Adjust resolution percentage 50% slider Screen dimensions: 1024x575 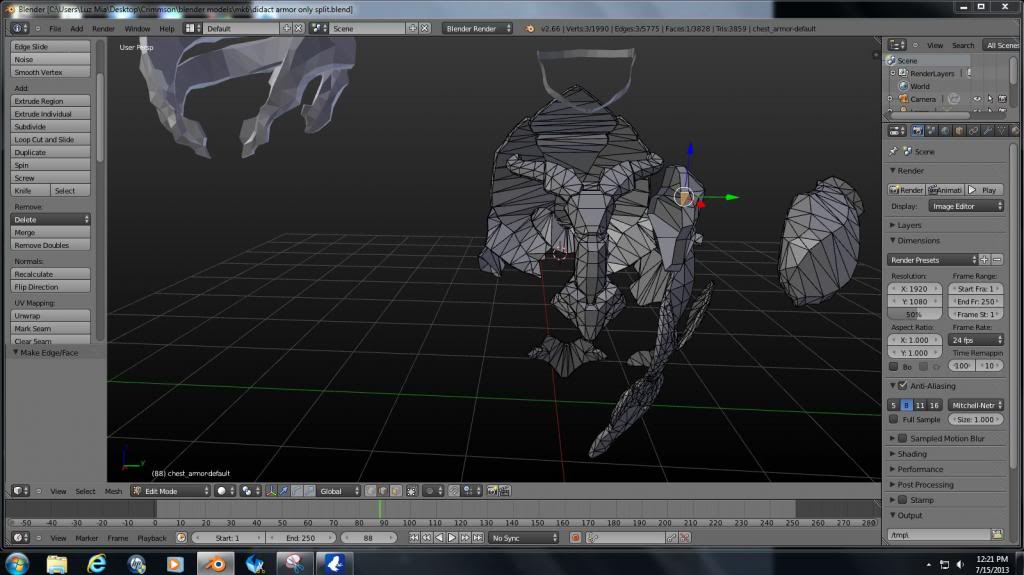click(914, 314)
